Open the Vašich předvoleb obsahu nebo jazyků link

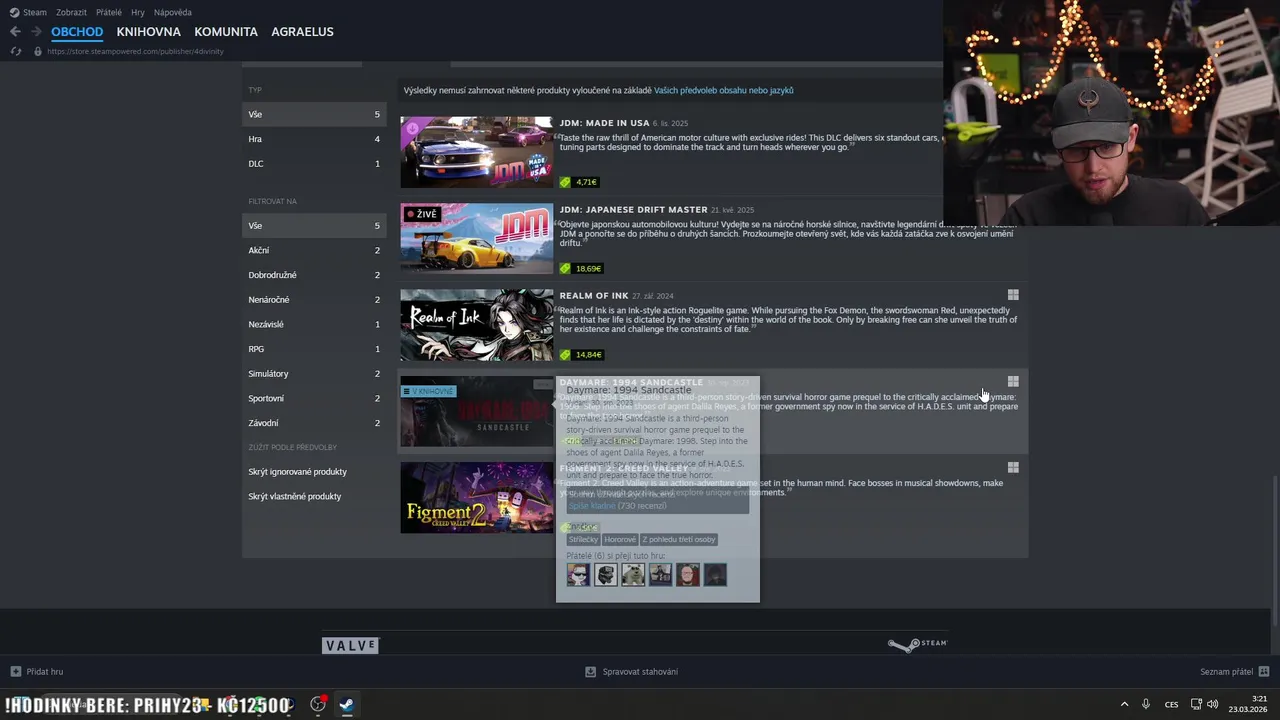724,90
